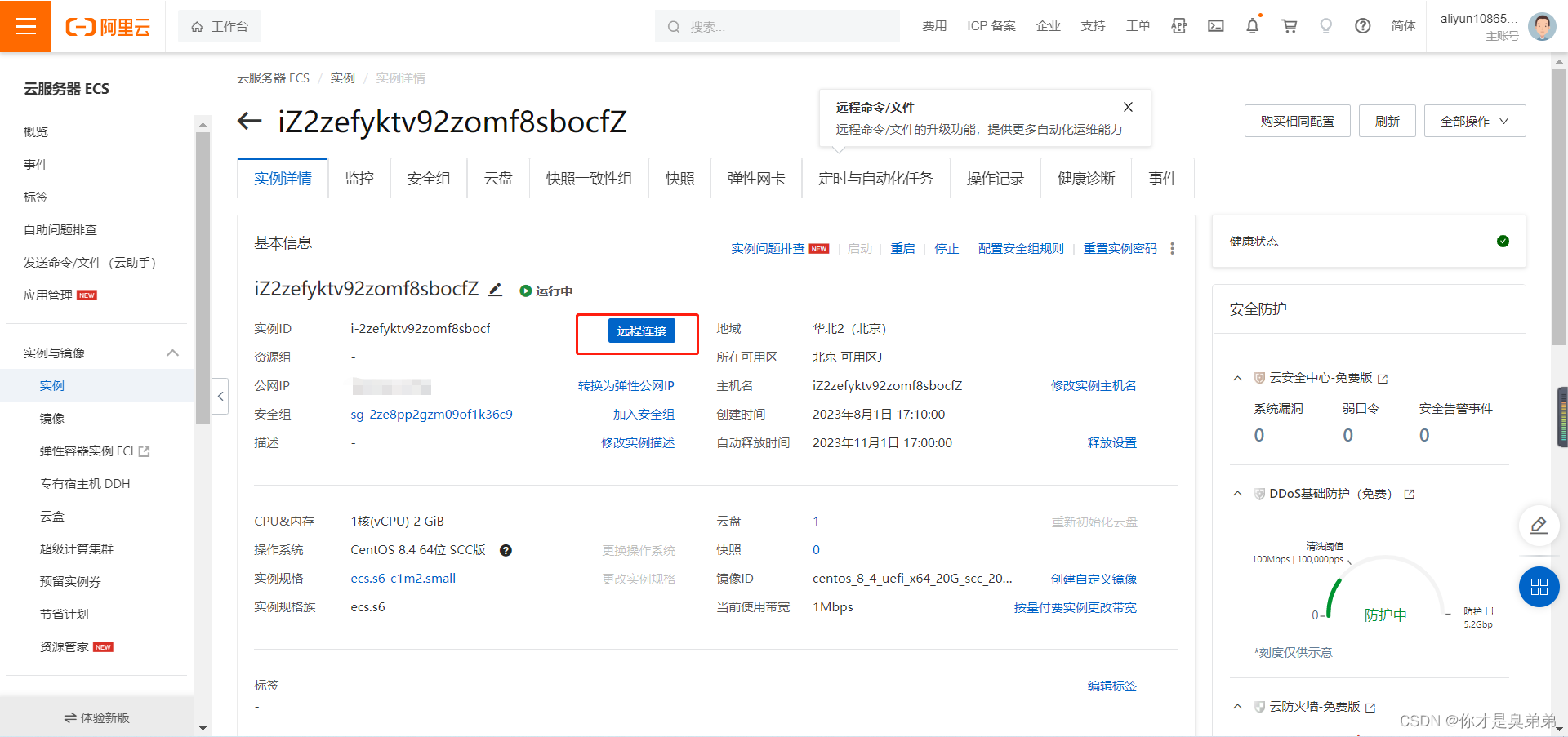Click the user avatar picture
Viewport: 1568px width, 737px height.
pos(1542,26)
